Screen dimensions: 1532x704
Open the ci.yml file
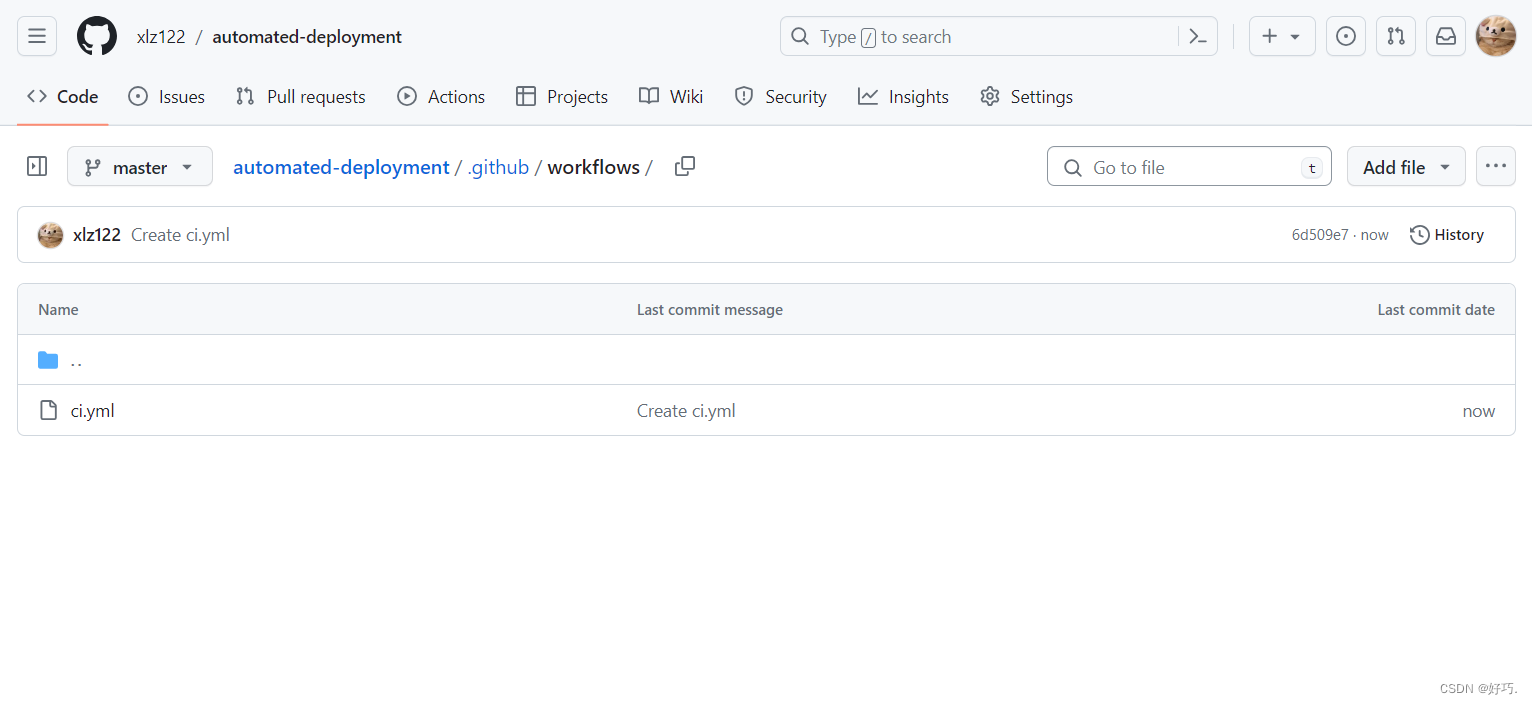[93, 410]
